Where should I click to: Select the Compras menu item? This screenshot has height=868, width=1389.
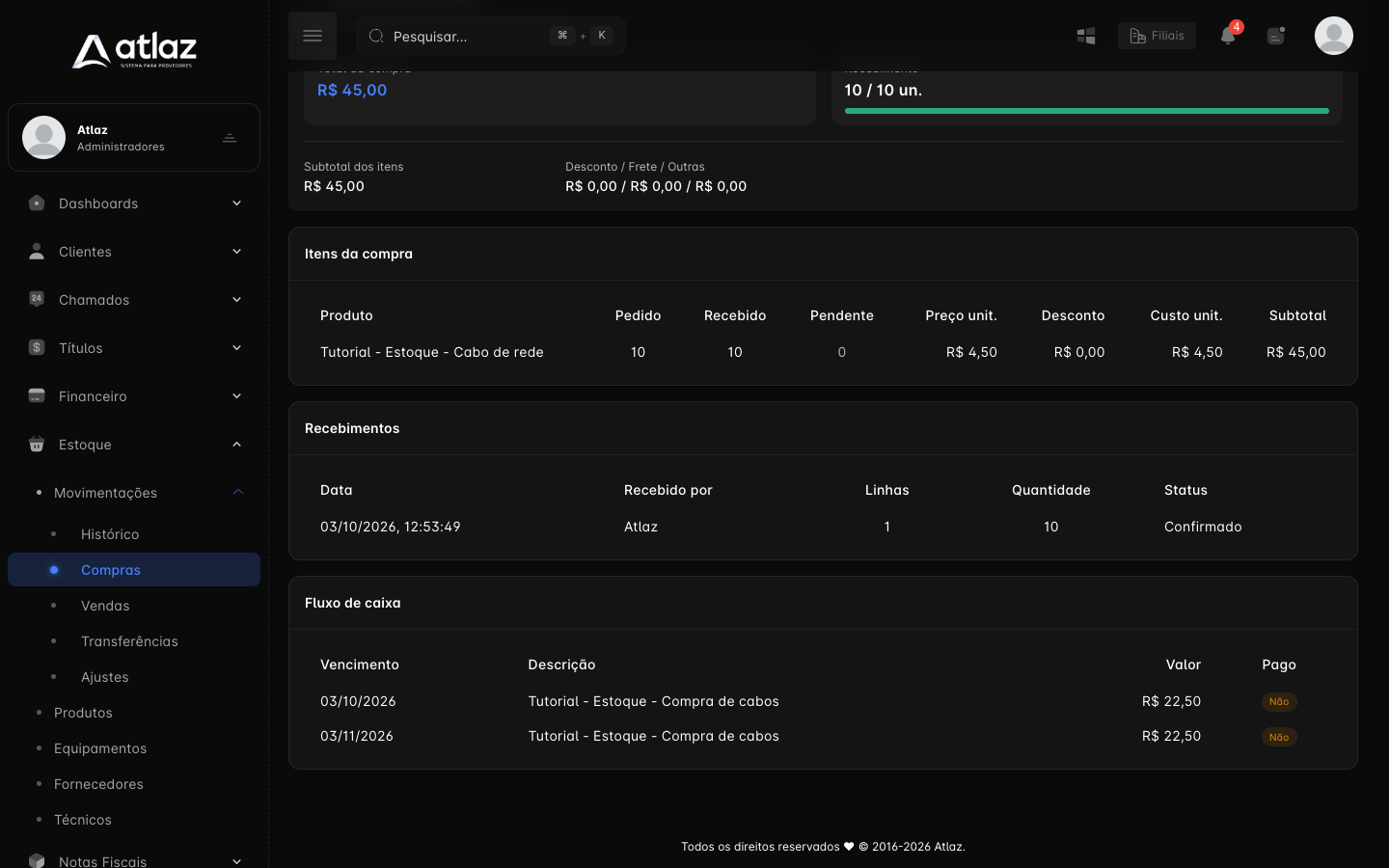[134, 569]
